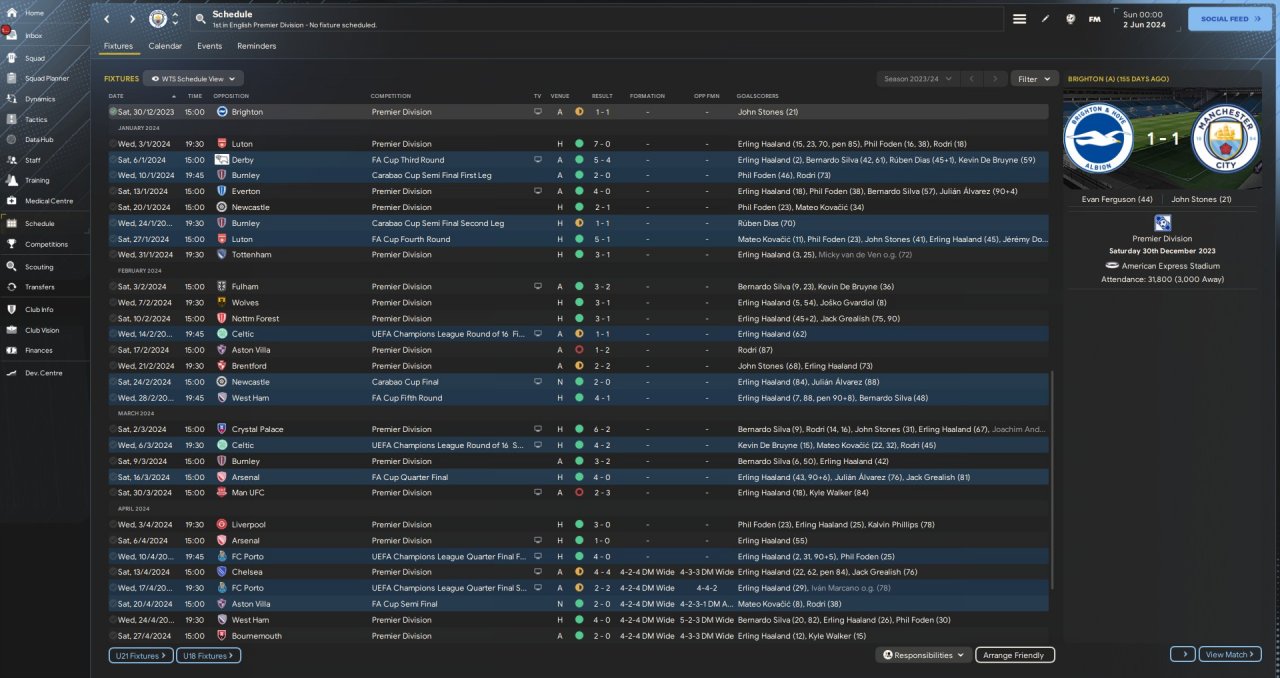Click the Arrange Friendly button
The height and width of the screenshot is (678, 1280).
[1014, 655]
